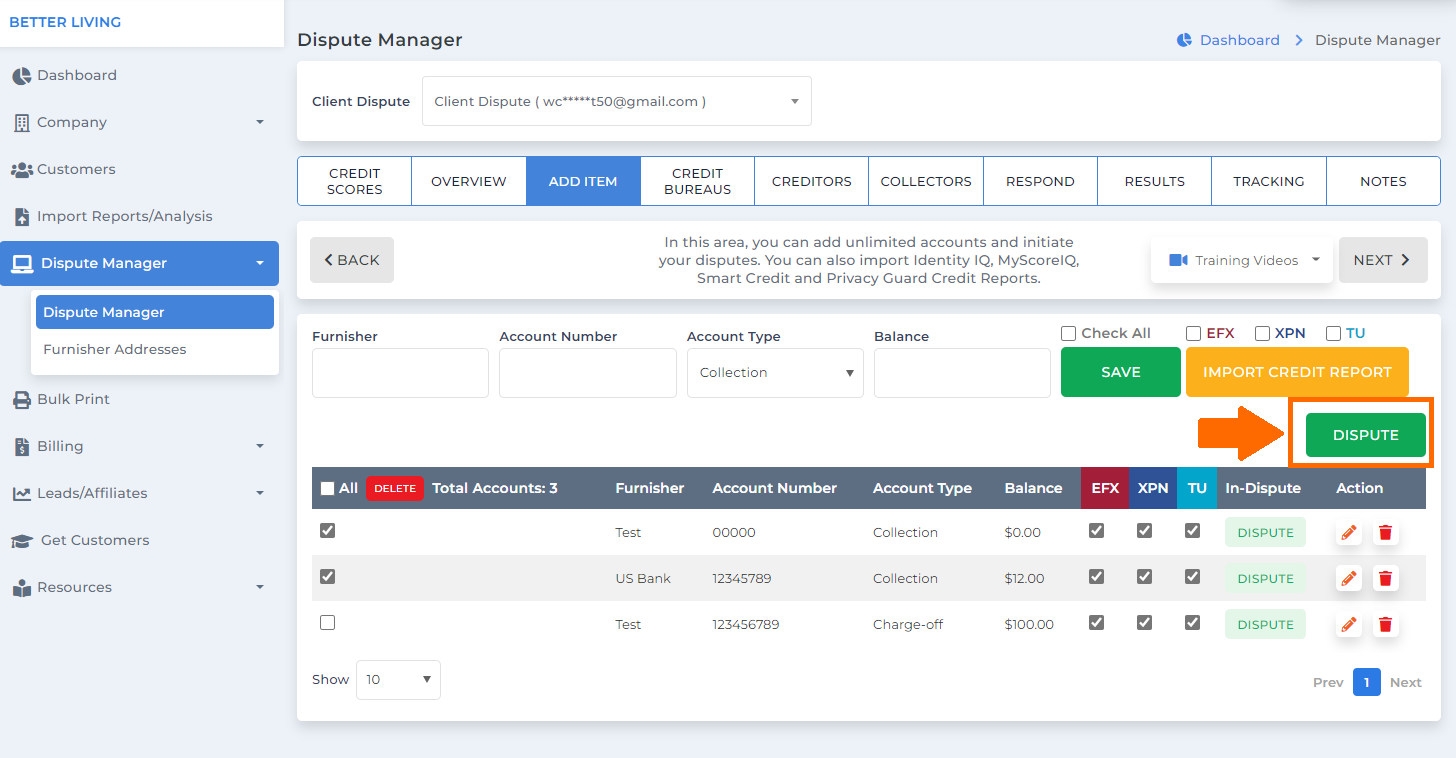Image resolution: width=1456 pixels, height=758 pixels.
Task: Expand the Company sidebar menu
Action: [x=260, y=123]
